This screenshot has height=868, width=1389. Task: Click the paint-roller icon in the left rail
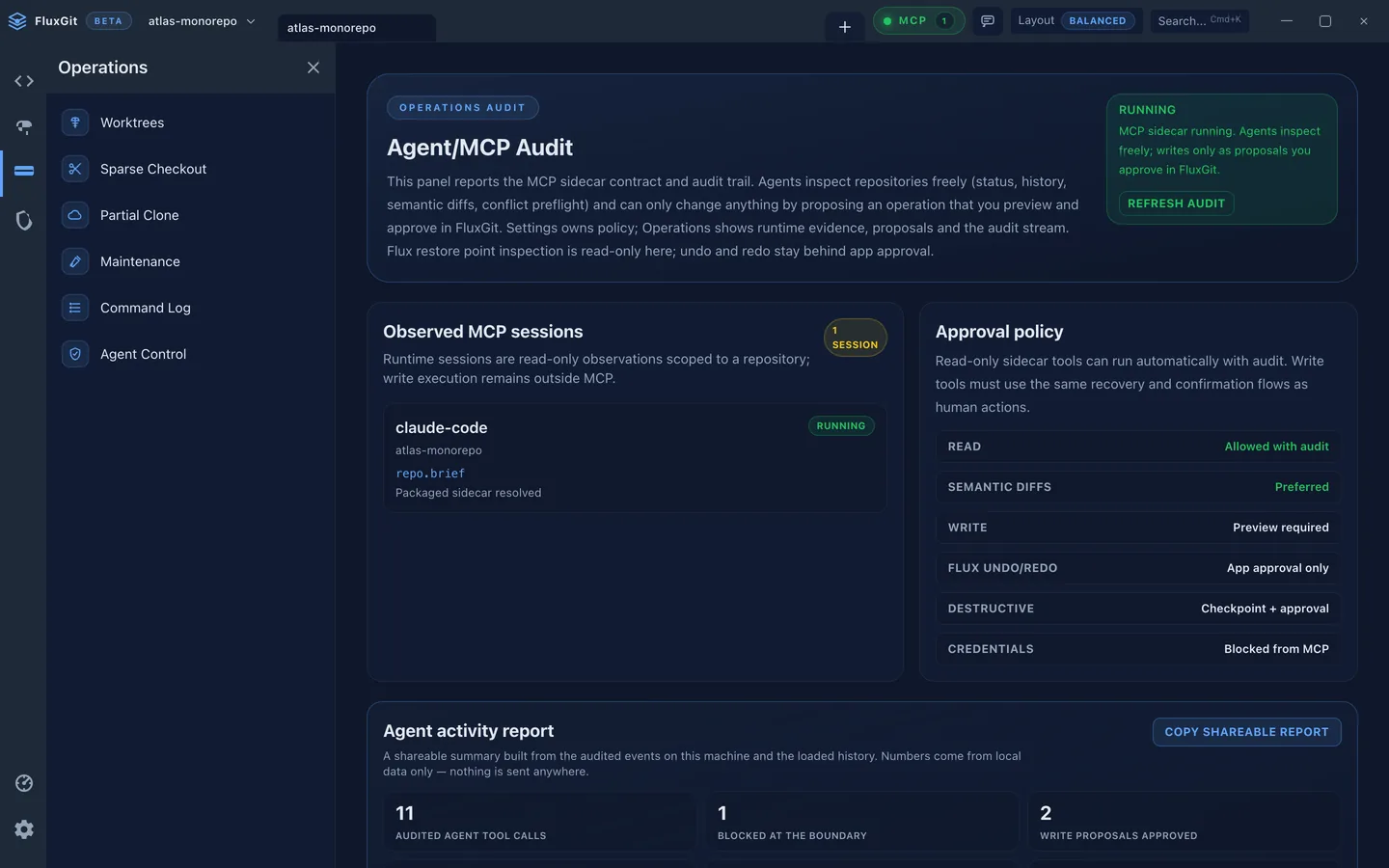[x=24, y=126]
